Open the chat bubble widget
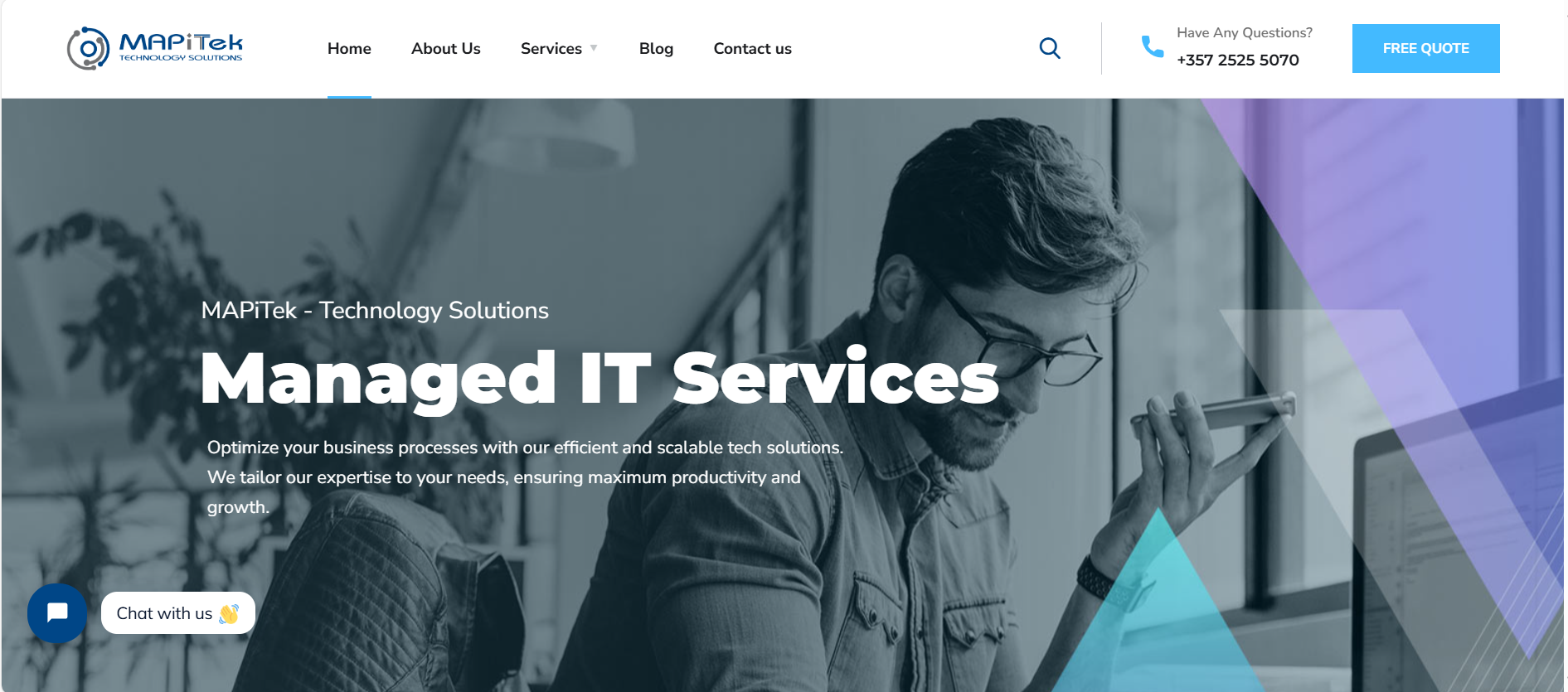Image resolution: width=1568 pixels, height=692 pixels. (57, 613)
